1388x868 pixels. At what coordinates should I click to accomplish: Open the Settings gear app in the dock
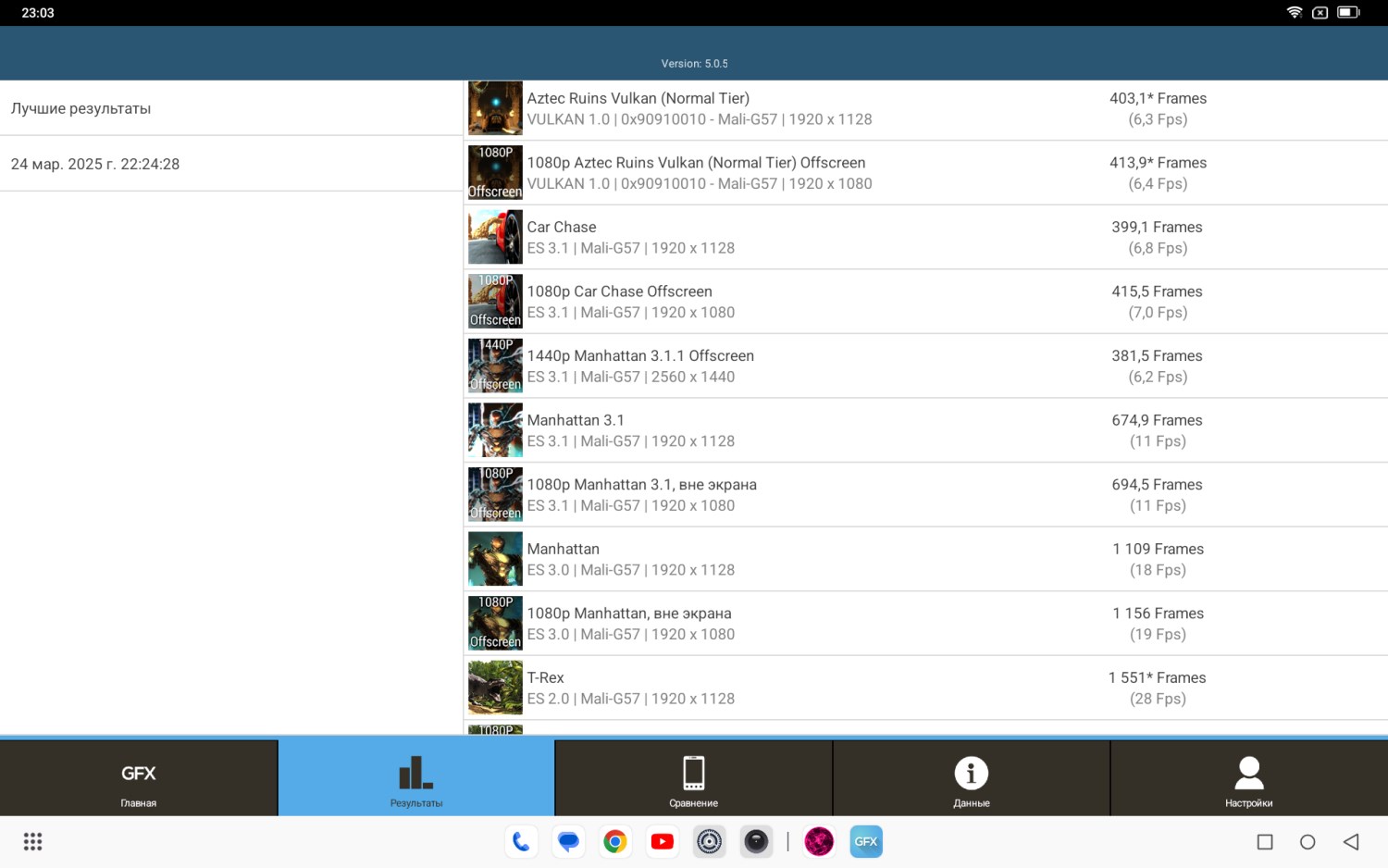pos(710,841)
